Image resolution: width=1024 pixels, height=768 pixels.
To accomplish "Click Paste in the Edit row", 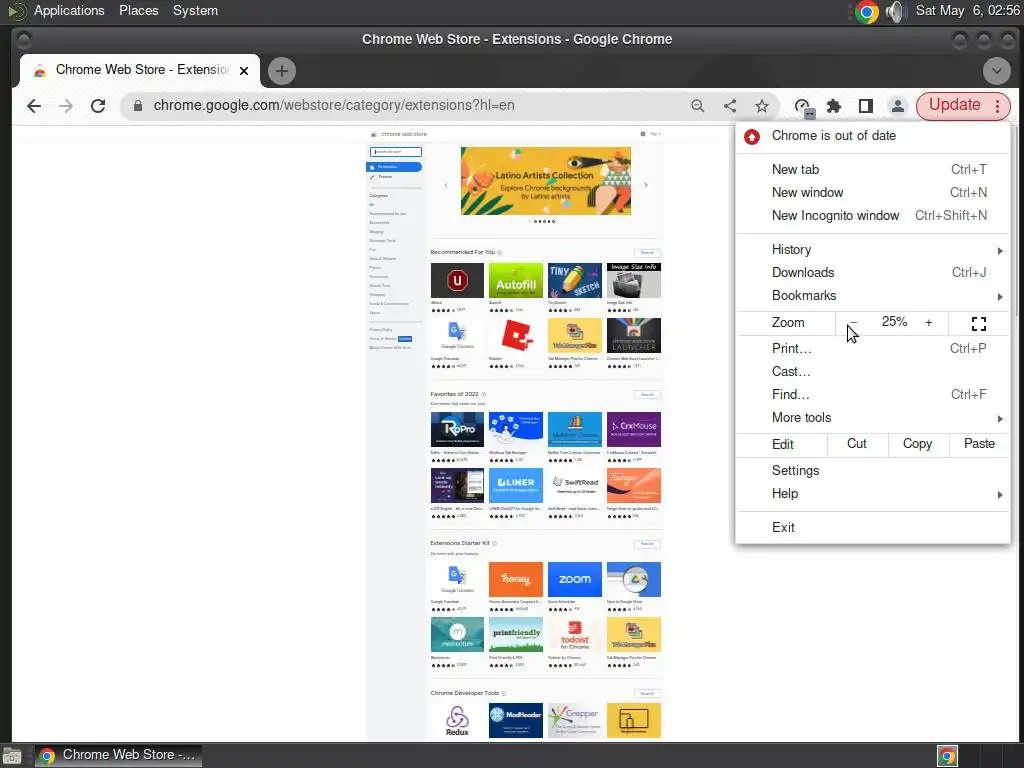I will 979,444.
